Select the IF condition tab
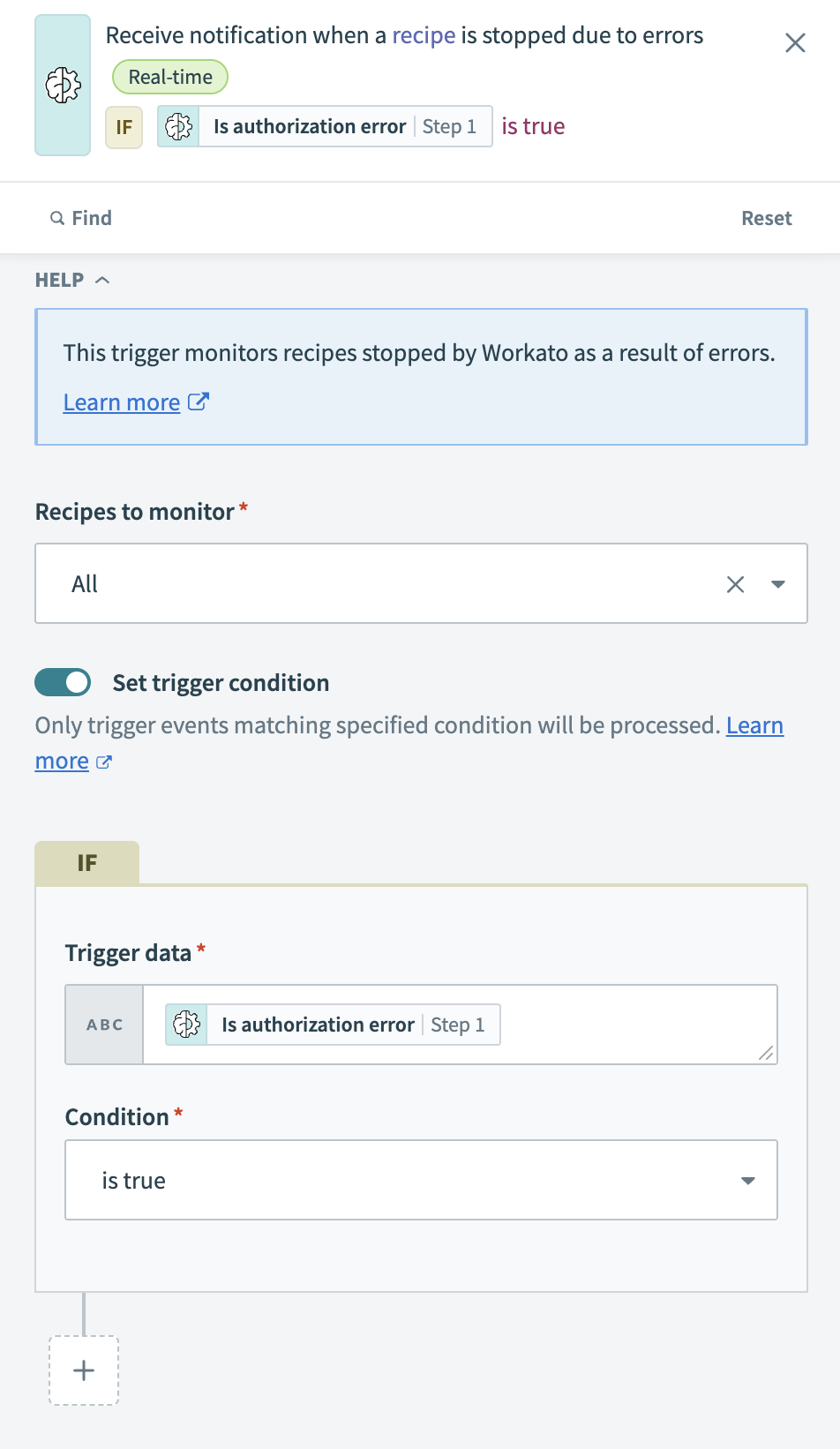 click(x=87, y=863)
